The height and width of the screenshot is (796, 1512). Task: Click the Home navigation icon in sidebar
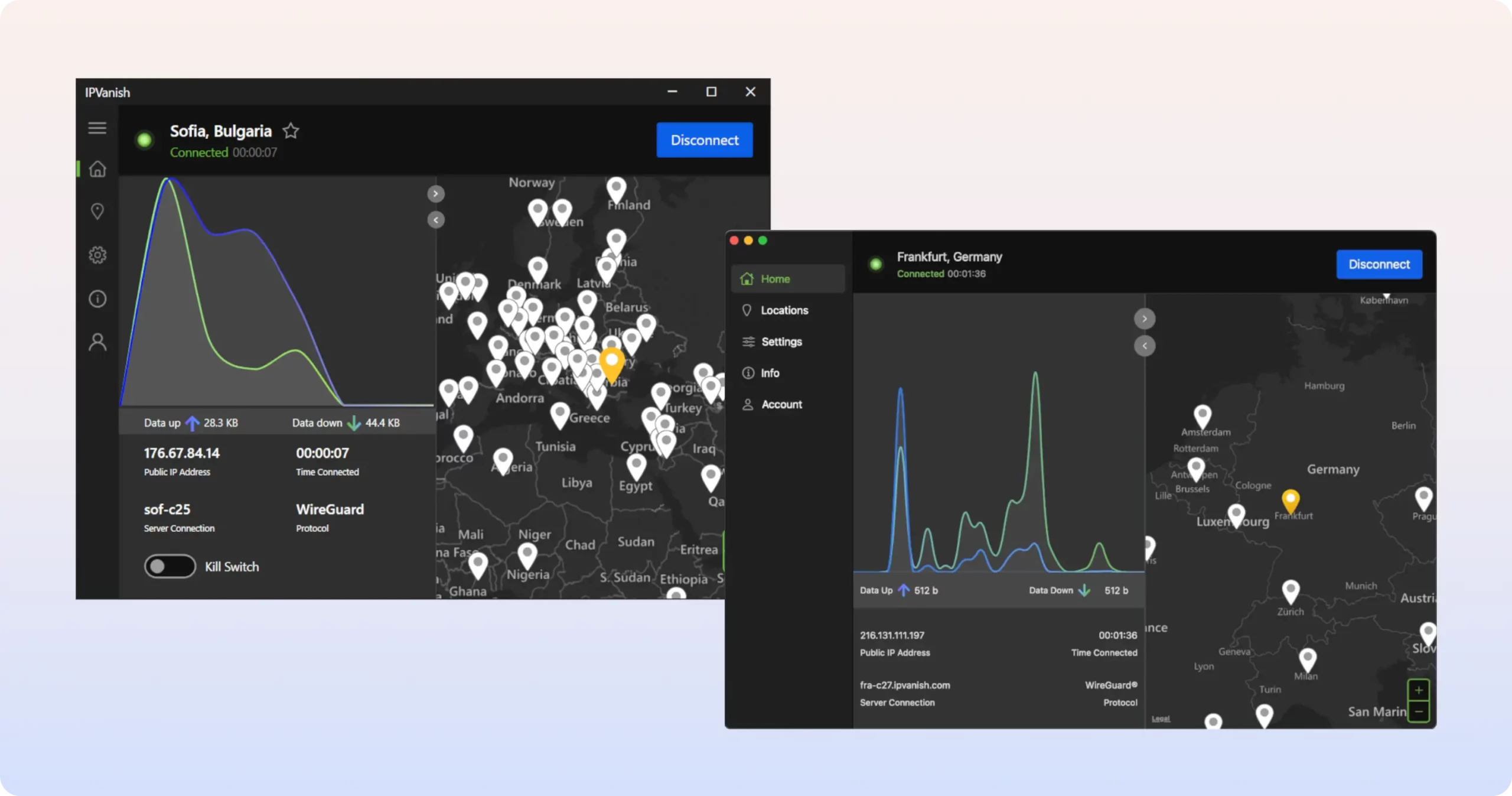click(x=97, y=168)
